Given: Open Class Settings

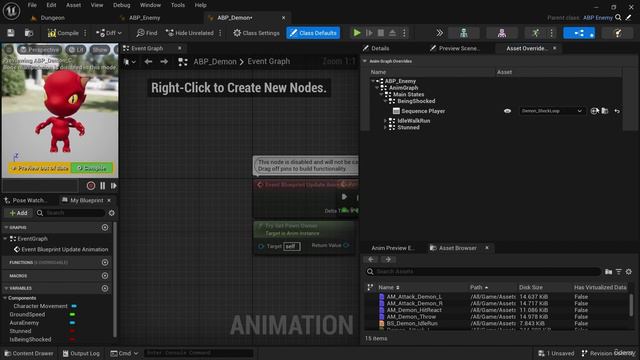Looking at the screenshot, I should (x=256, y=33).
